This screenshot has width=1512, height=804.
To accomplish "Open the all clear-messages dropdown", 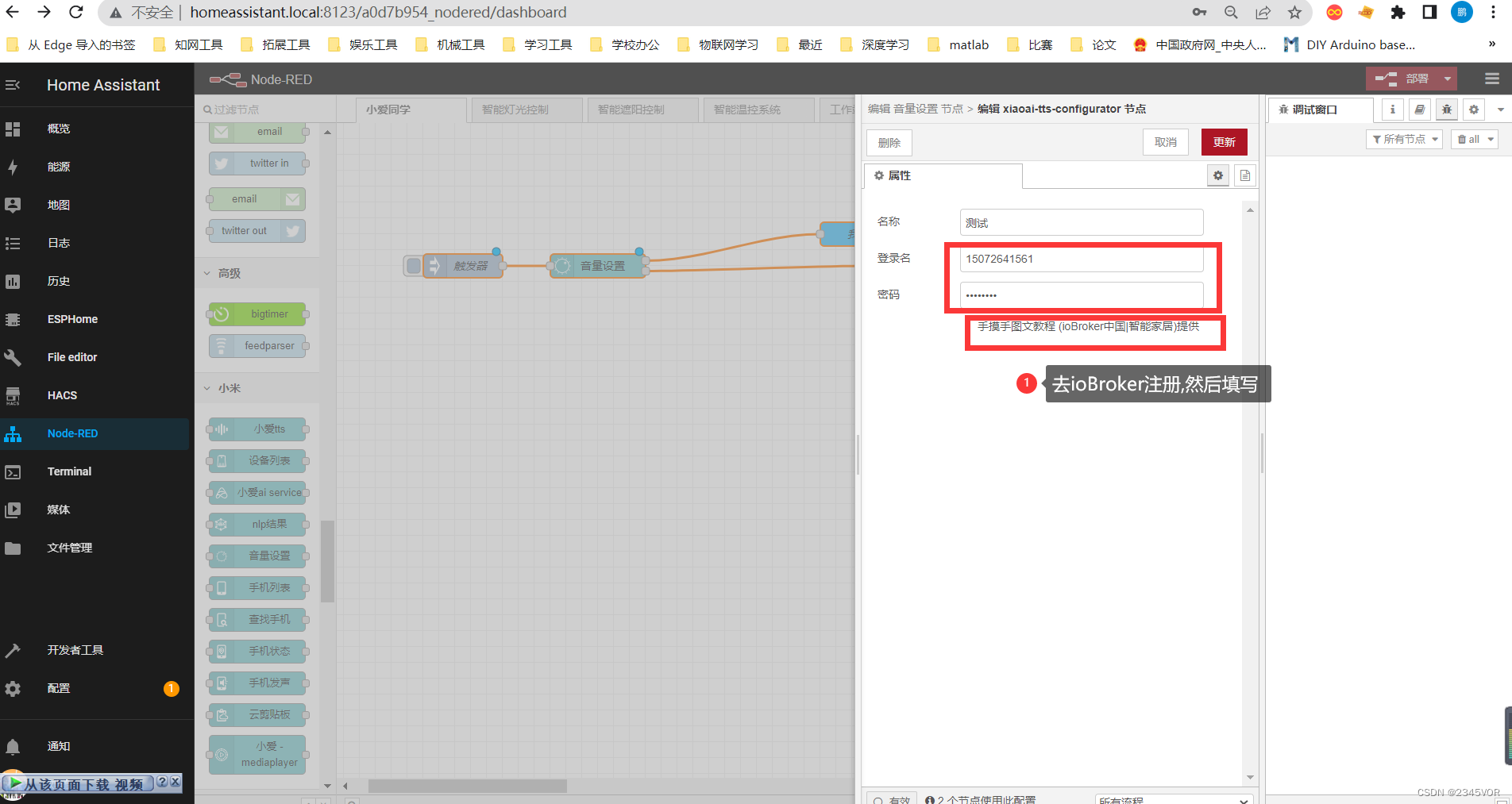I will [x=1475, y=139].
